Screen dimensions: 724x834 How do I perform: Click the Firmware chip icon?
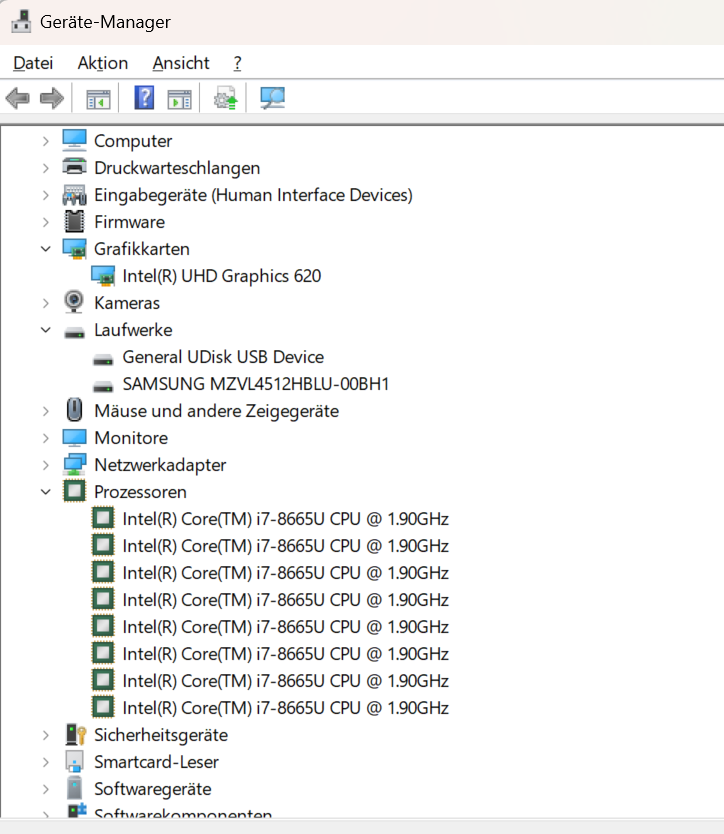click(74, 222)
